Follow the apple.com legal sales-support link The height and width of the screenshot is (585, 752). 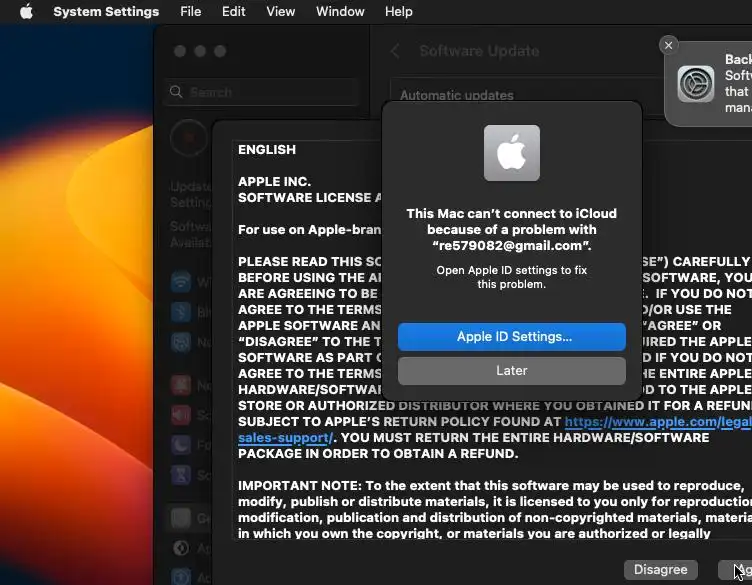pos(658,422)
